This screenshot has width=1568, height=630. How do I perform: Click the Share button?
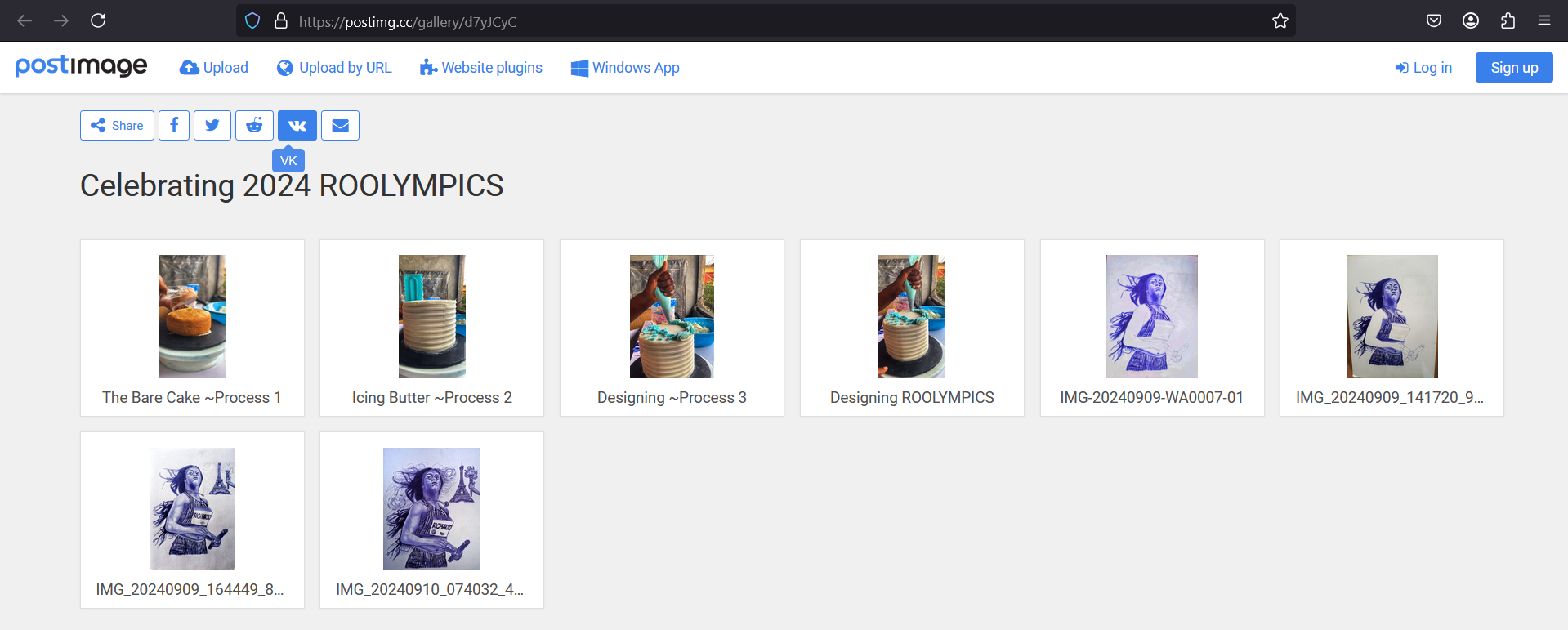click(117, 125)
